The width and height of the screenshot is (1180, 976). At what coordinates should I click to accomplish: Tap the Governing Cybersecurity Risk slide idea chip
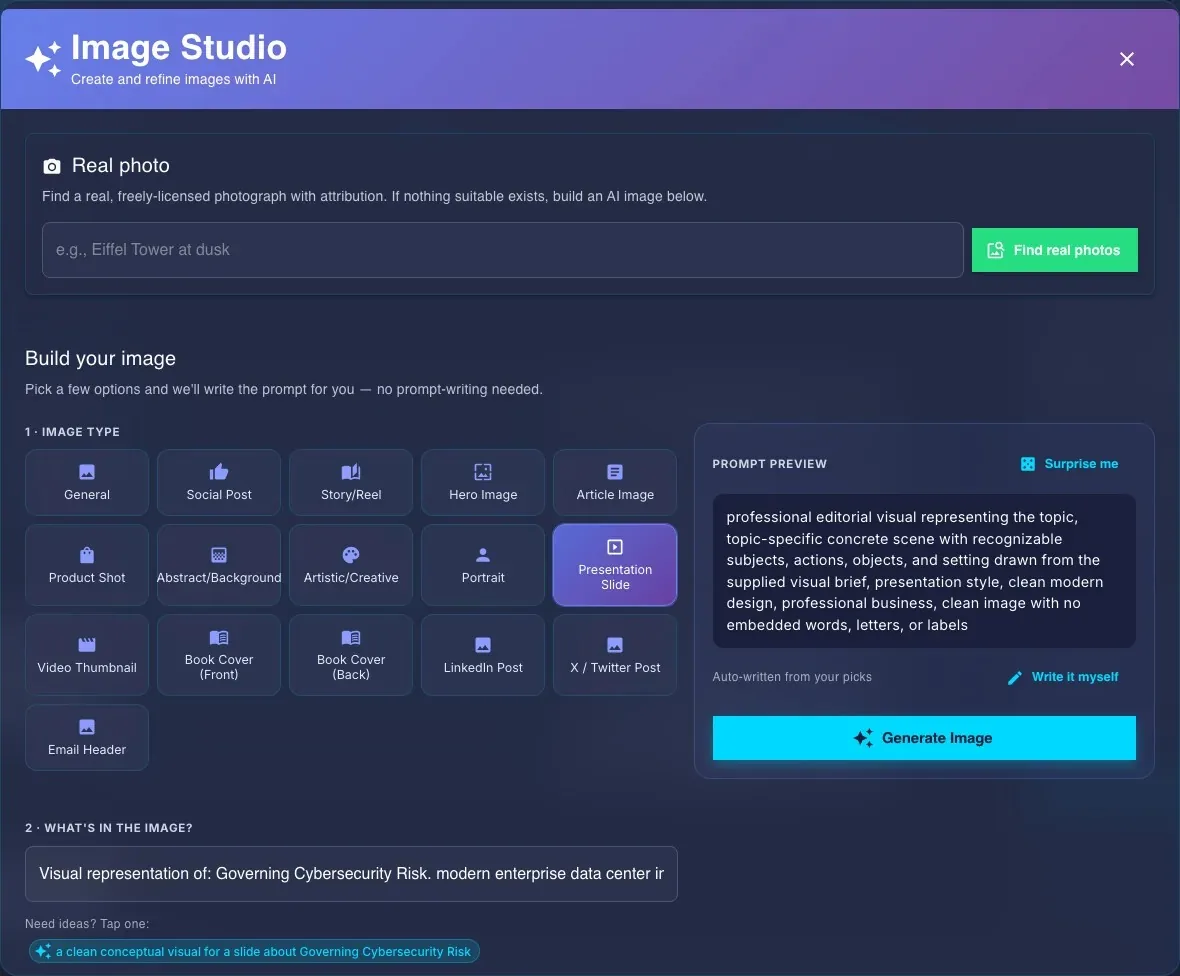pos(254,951)
